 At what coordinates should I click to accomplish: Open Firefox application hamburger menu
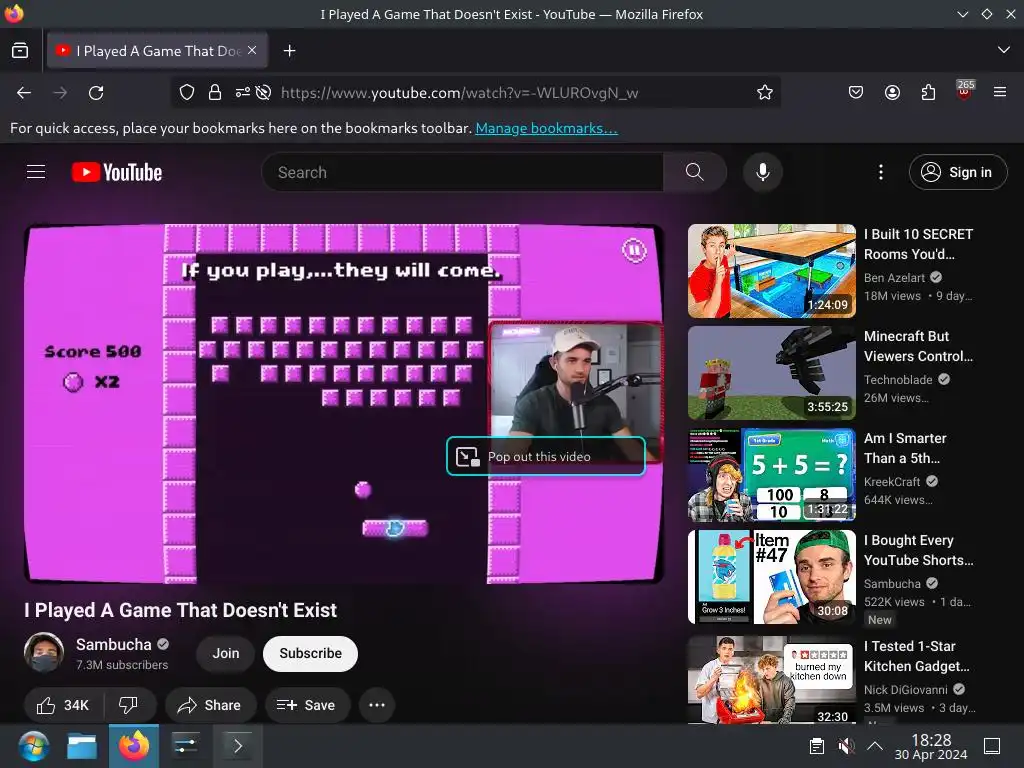point(1000,93)
